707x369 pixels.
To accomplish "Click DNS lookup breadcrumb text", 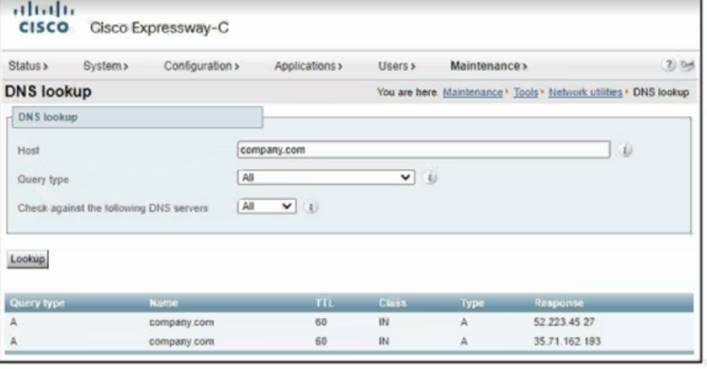I will pyautogui.click(x=661, y=92).
